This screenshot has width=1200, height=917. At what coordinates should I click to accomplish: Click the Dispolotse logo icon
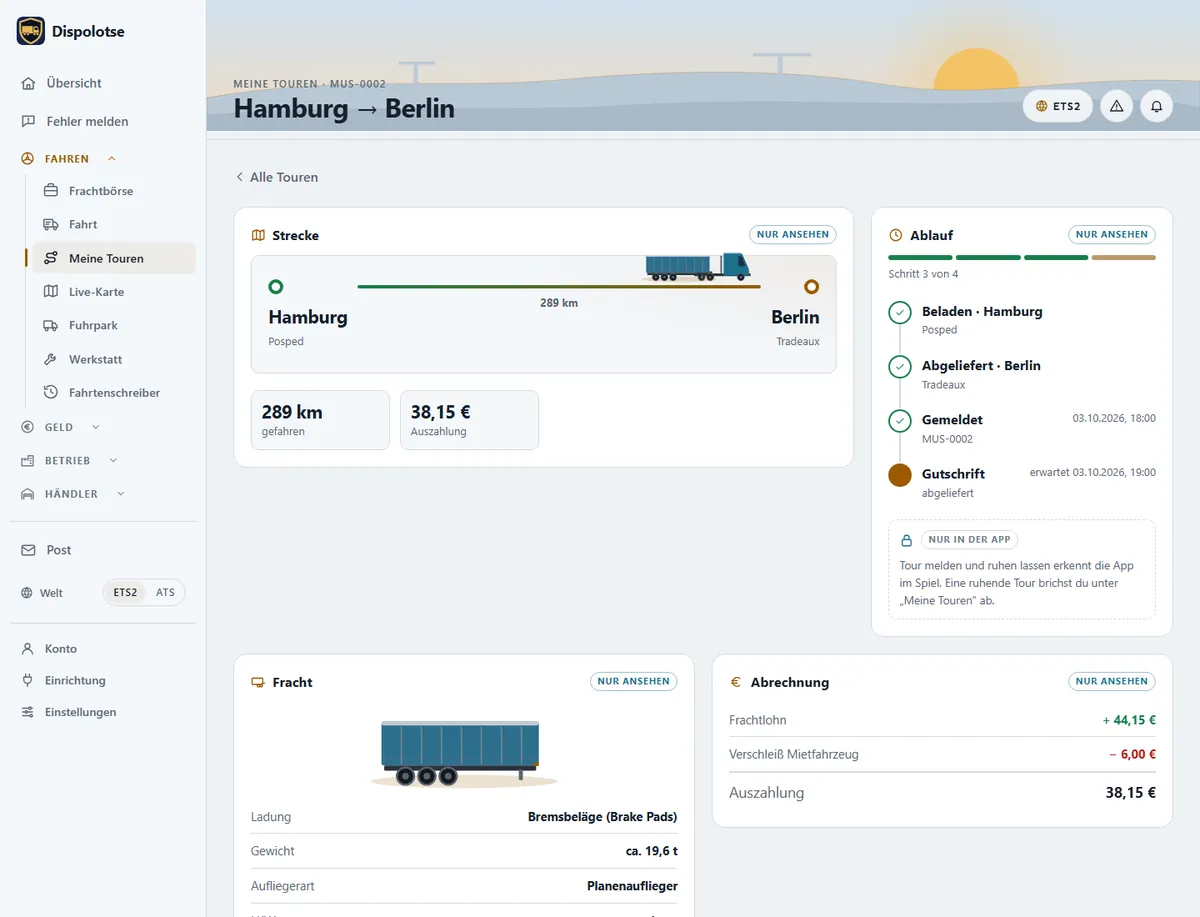click(31, 31)
